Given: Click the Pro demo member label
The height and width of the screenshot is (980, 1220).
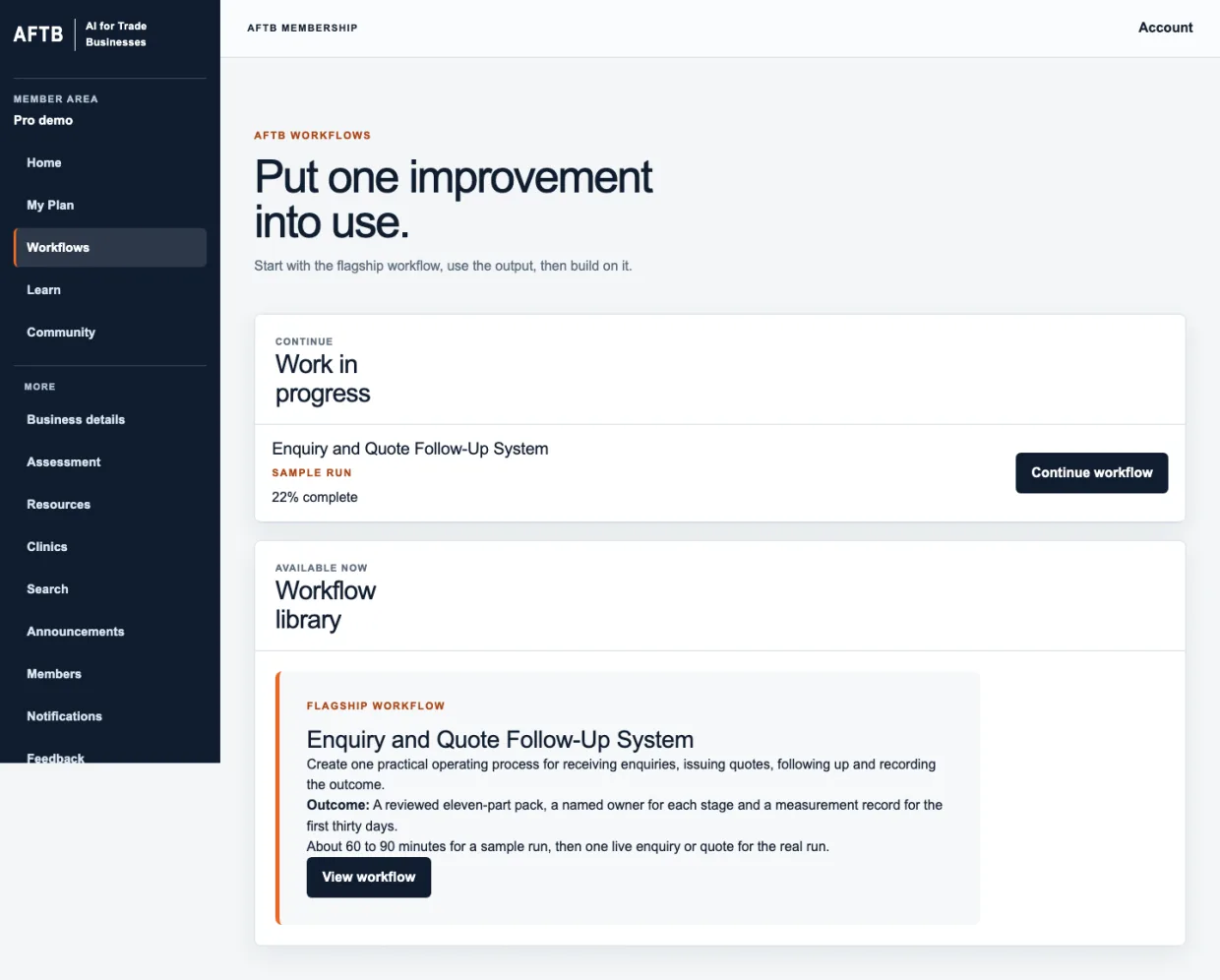Looking at the screenshot, I should coord(43,120).
